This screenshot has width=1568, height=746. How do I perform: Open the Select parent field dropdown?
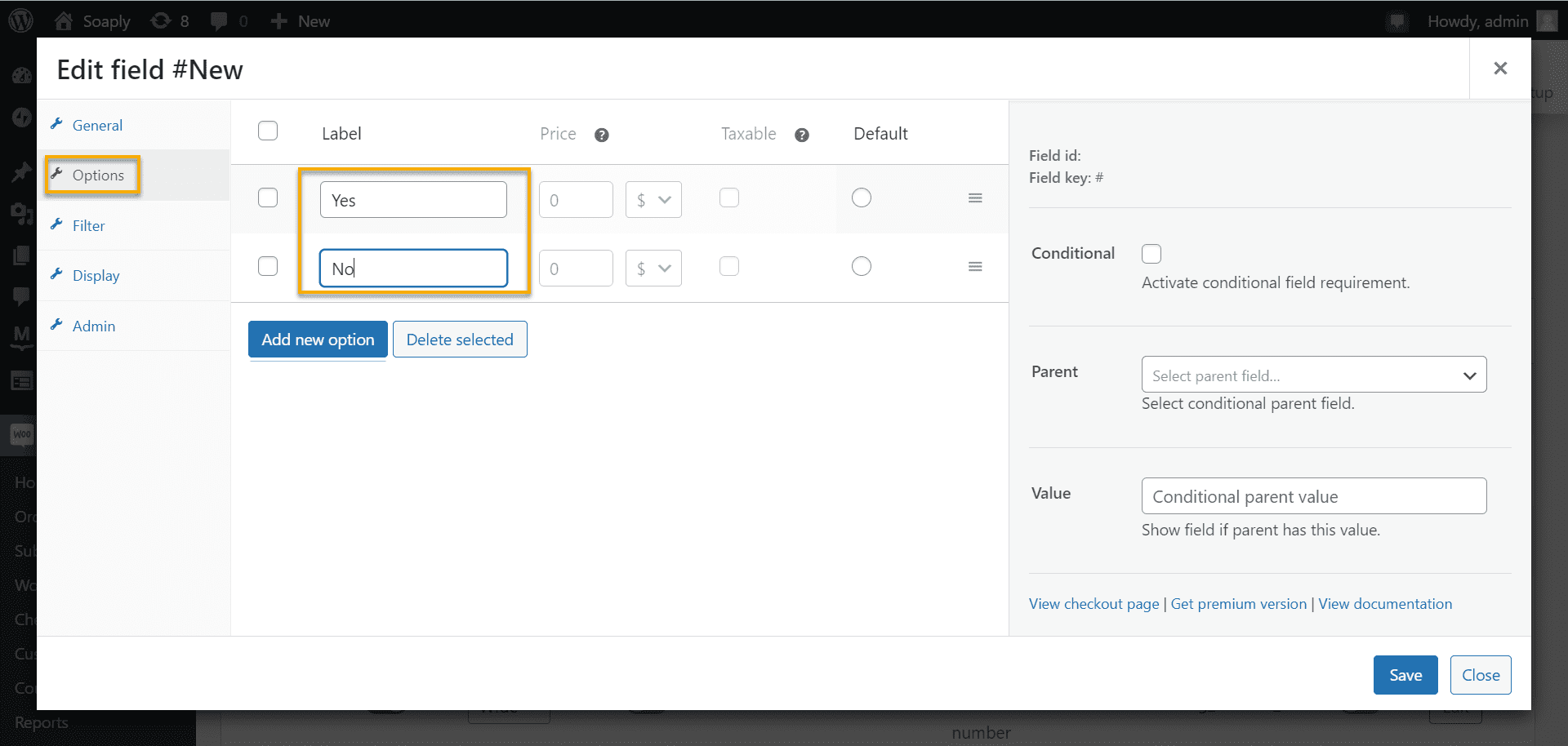click(1314, 375)
